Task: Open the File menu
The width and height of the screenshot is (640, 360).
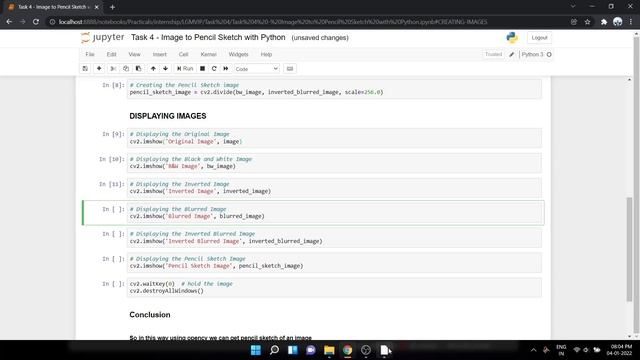Action: 90,54
